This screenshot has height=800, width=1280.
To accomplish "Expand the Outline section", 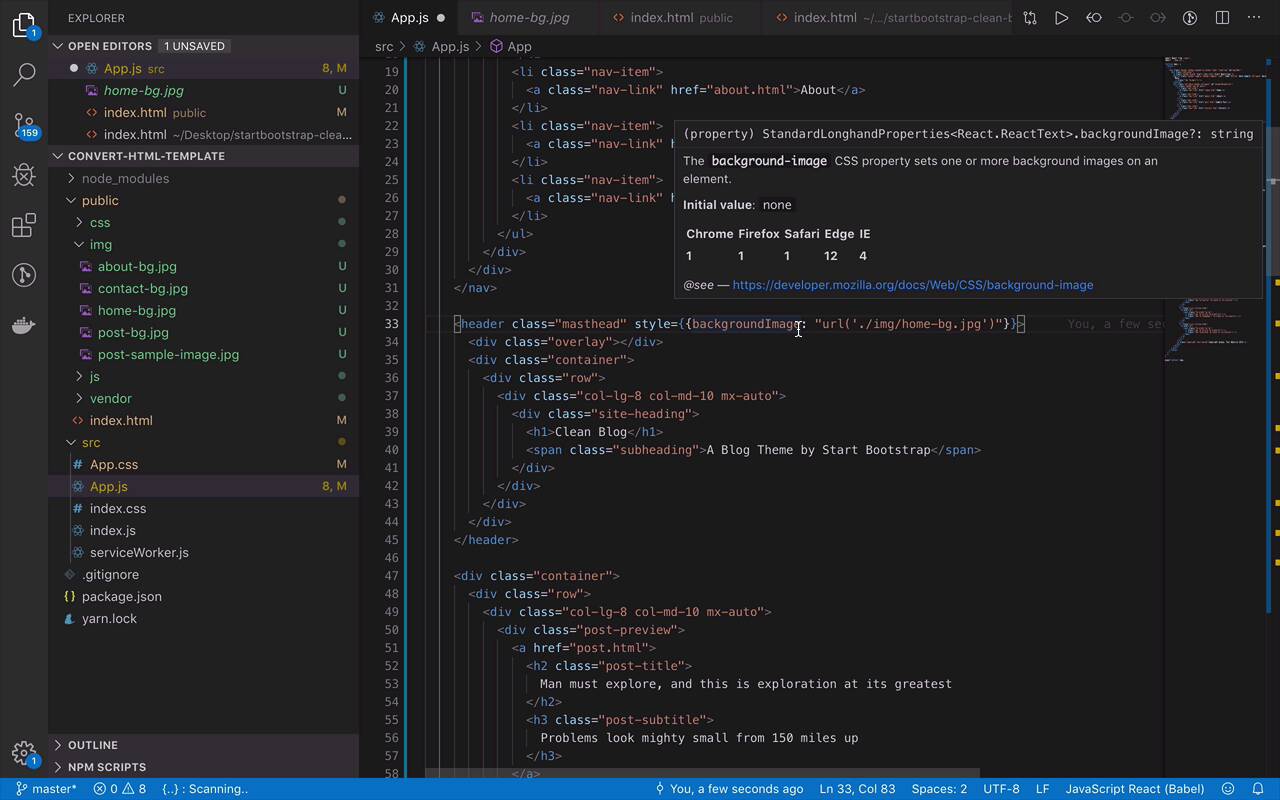I will pyautogui.click(x=204, y=745).
